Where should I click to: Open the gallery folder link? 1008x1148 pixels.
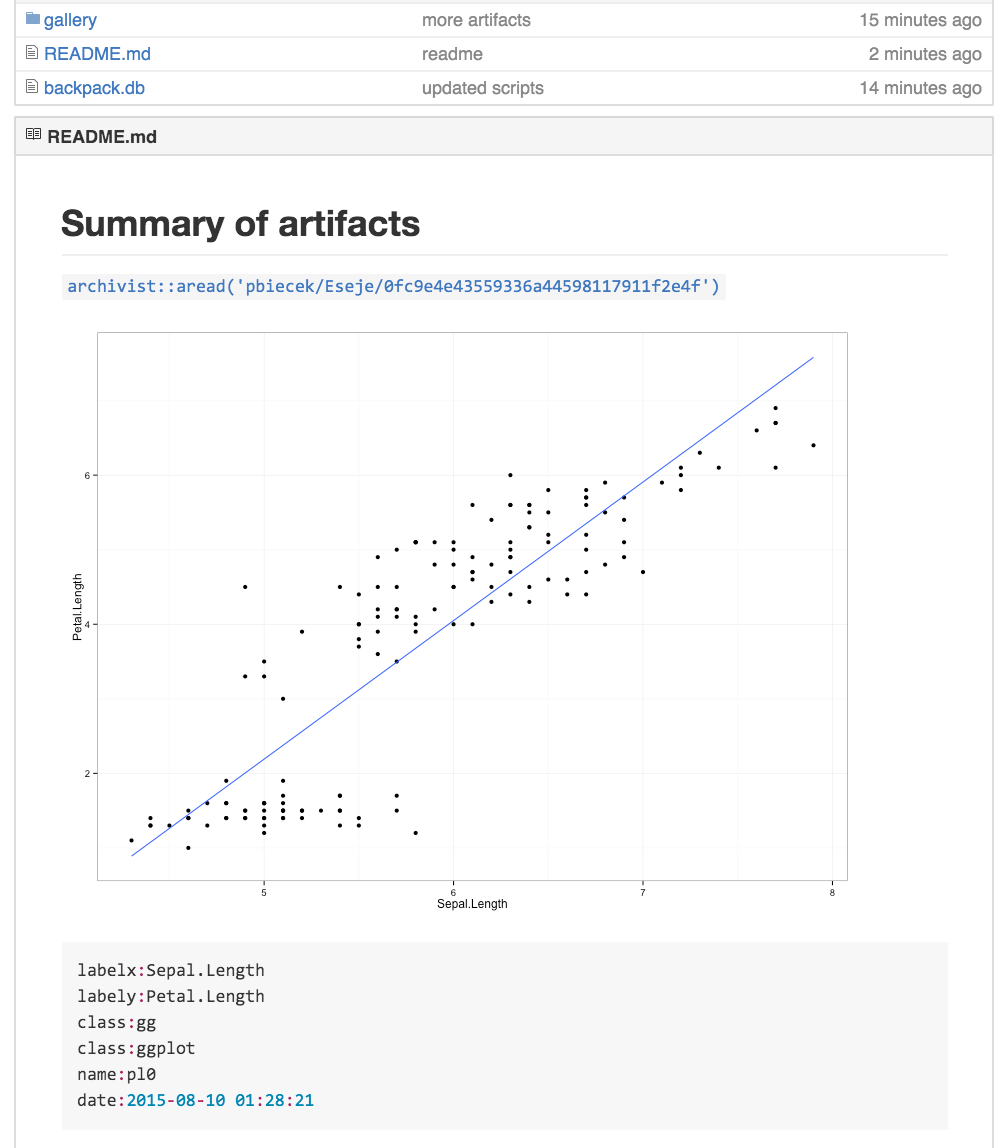[x=70, y=20]
